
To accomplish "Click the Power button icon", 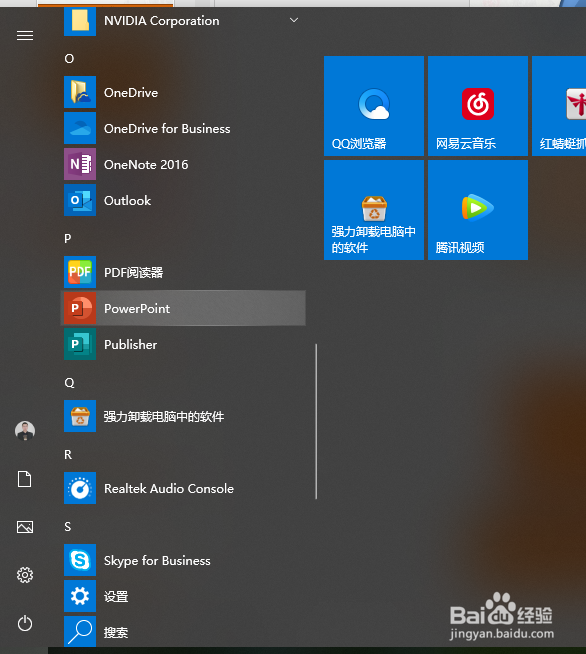I will pos(25,623).
